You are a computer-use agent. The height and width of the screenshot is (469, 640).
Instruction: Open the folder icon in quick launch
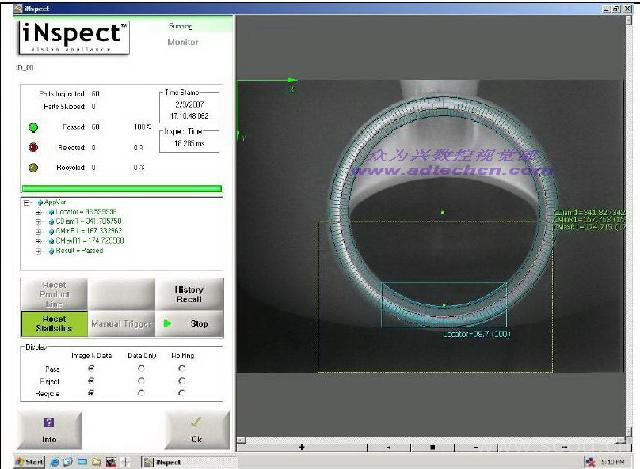coord(97,461)
